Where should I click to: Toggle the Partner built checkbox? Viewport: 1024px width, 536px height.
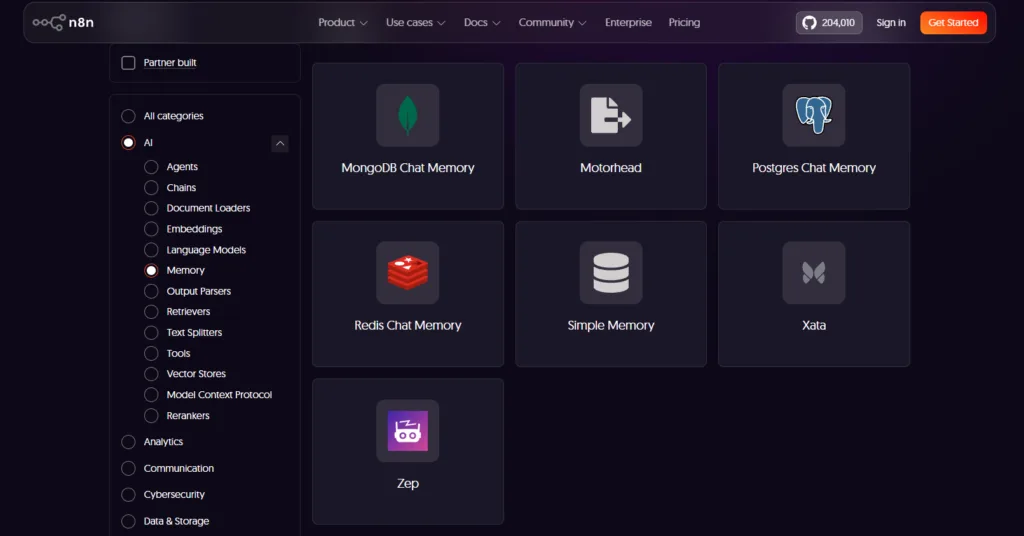pos(128,63)
